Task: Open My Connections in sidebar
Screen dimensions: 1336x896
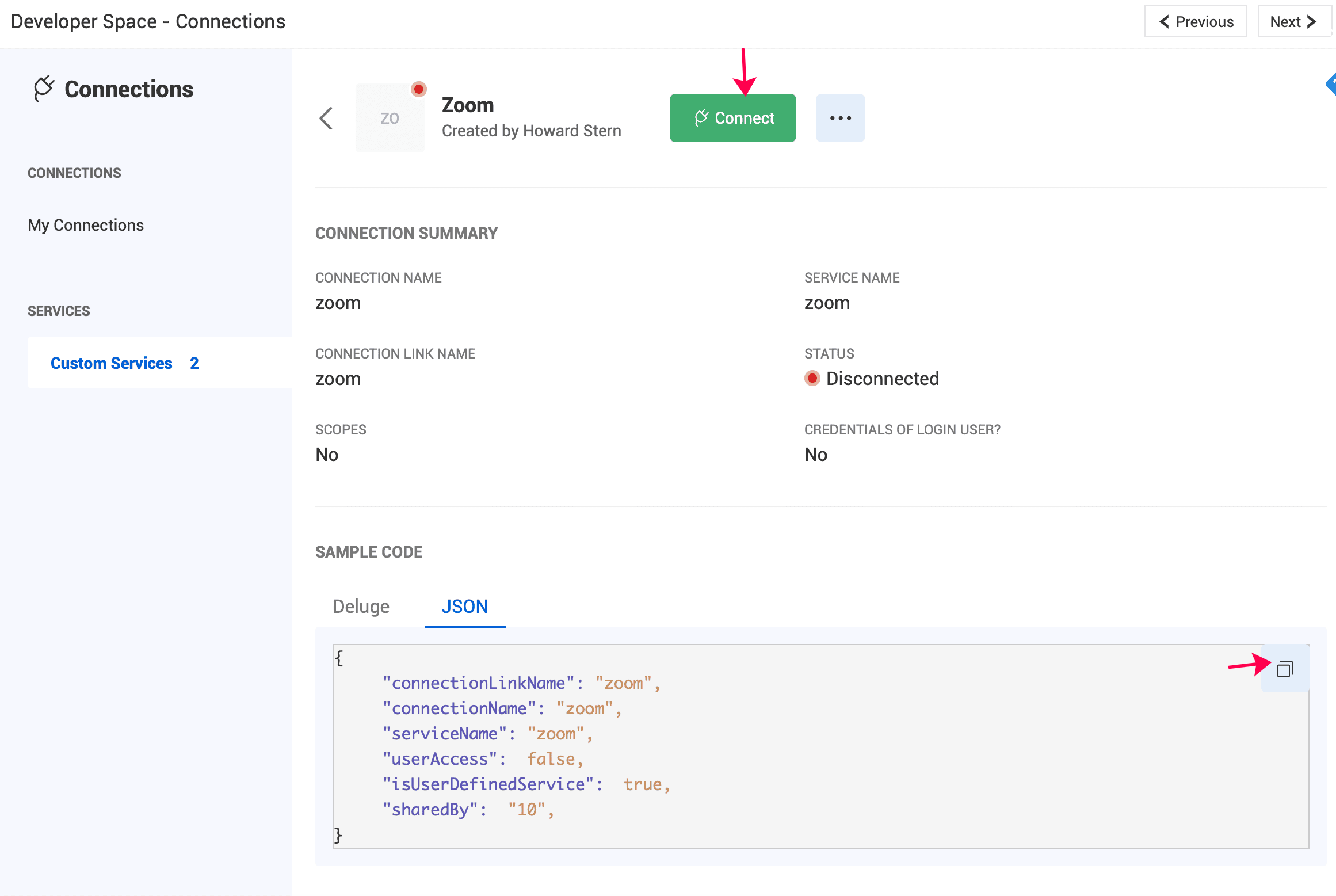Action: tap(86, 225)
